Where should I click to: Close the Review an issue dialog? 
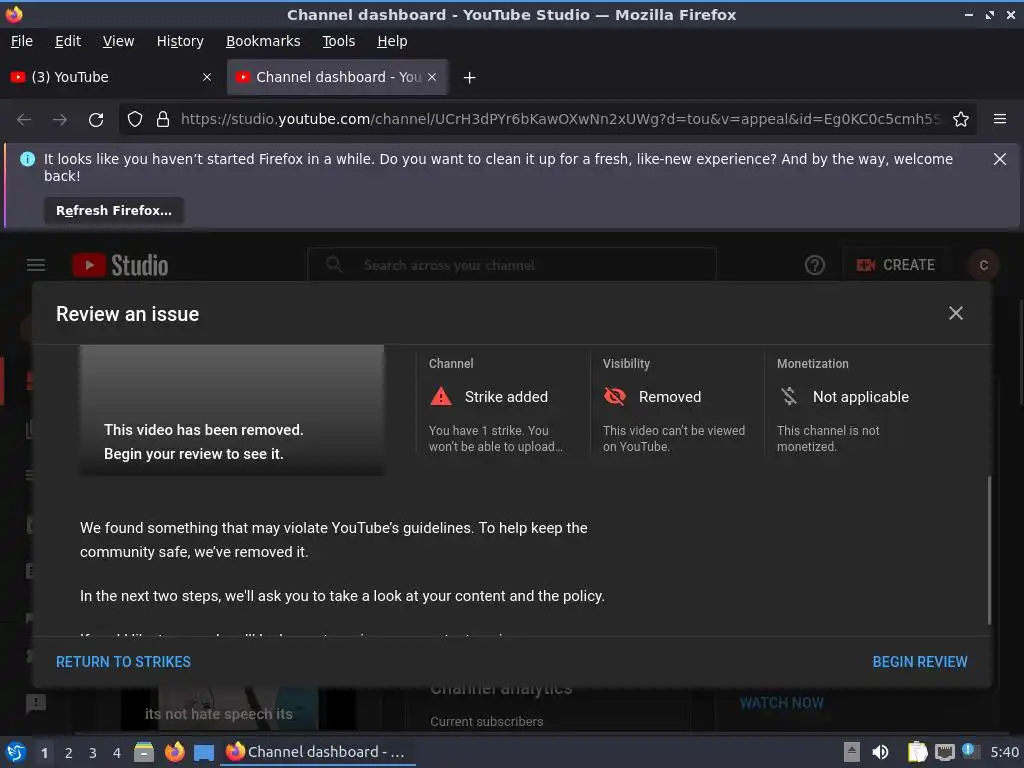[x=955, y=313]
